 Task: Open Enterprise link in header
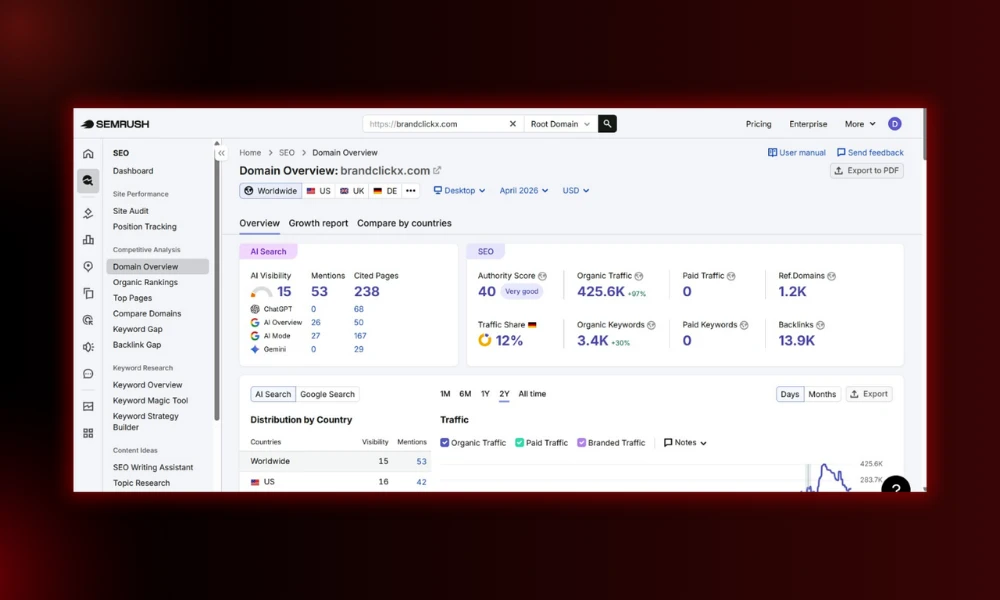(x=808, y=124)
